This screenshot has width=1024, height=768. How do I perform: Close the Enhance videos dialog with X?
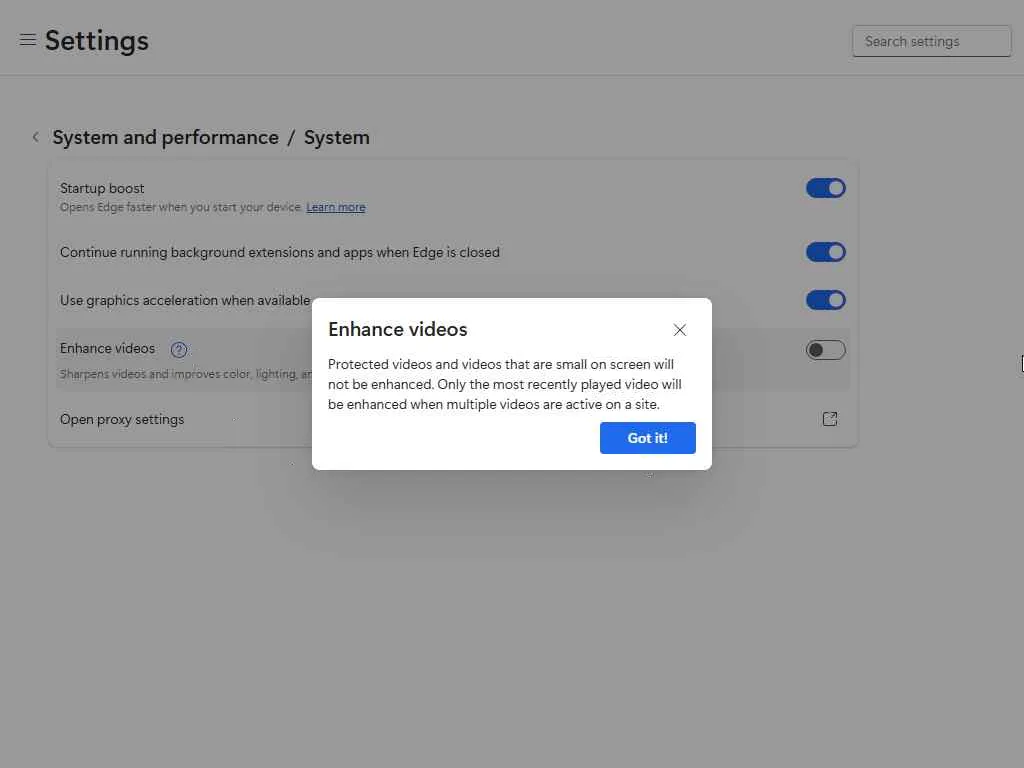(x=680, y=330)
